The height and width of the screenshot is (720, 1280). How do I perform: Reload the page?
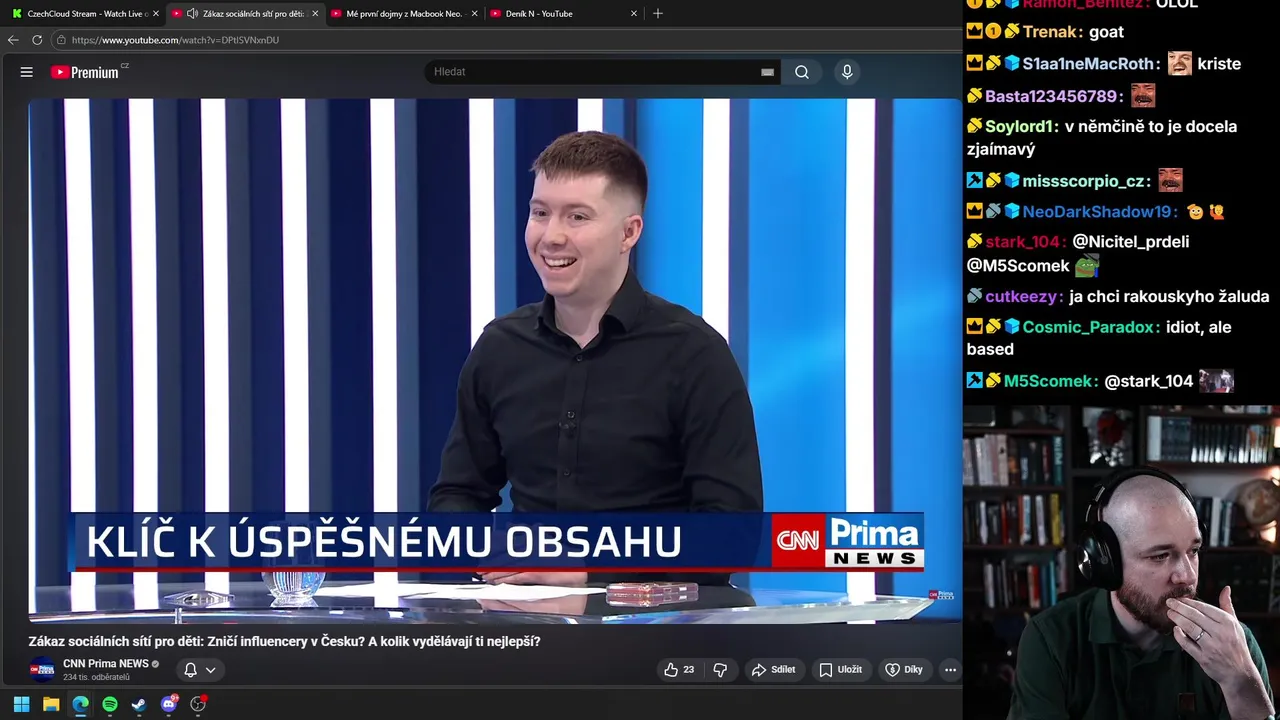(37, 40)
